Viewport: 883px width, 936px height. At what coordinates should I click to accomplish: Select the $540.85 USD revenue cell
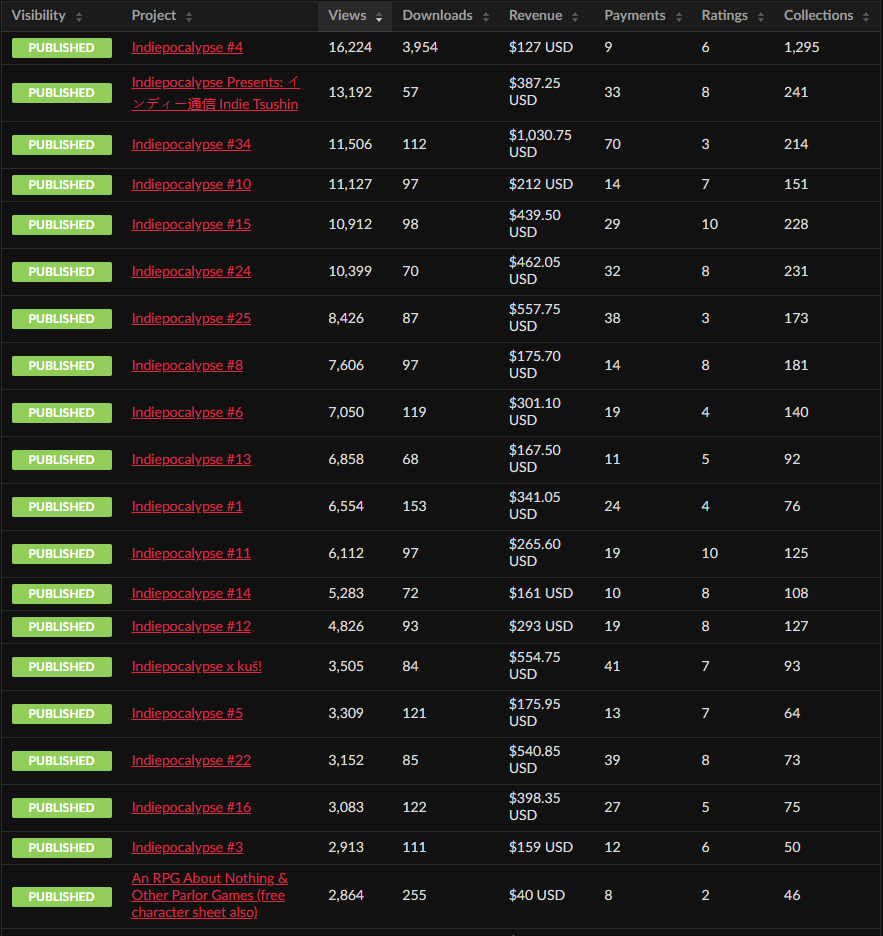pyautogui.click(x=535, y=760)
